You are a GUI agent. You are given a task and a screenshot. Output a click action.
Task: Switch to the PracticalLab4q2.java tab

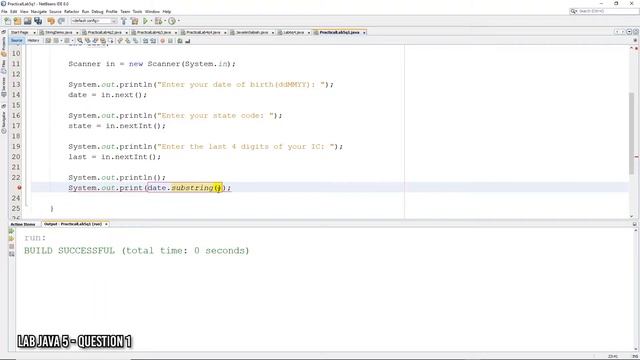(x=104, y=32)
